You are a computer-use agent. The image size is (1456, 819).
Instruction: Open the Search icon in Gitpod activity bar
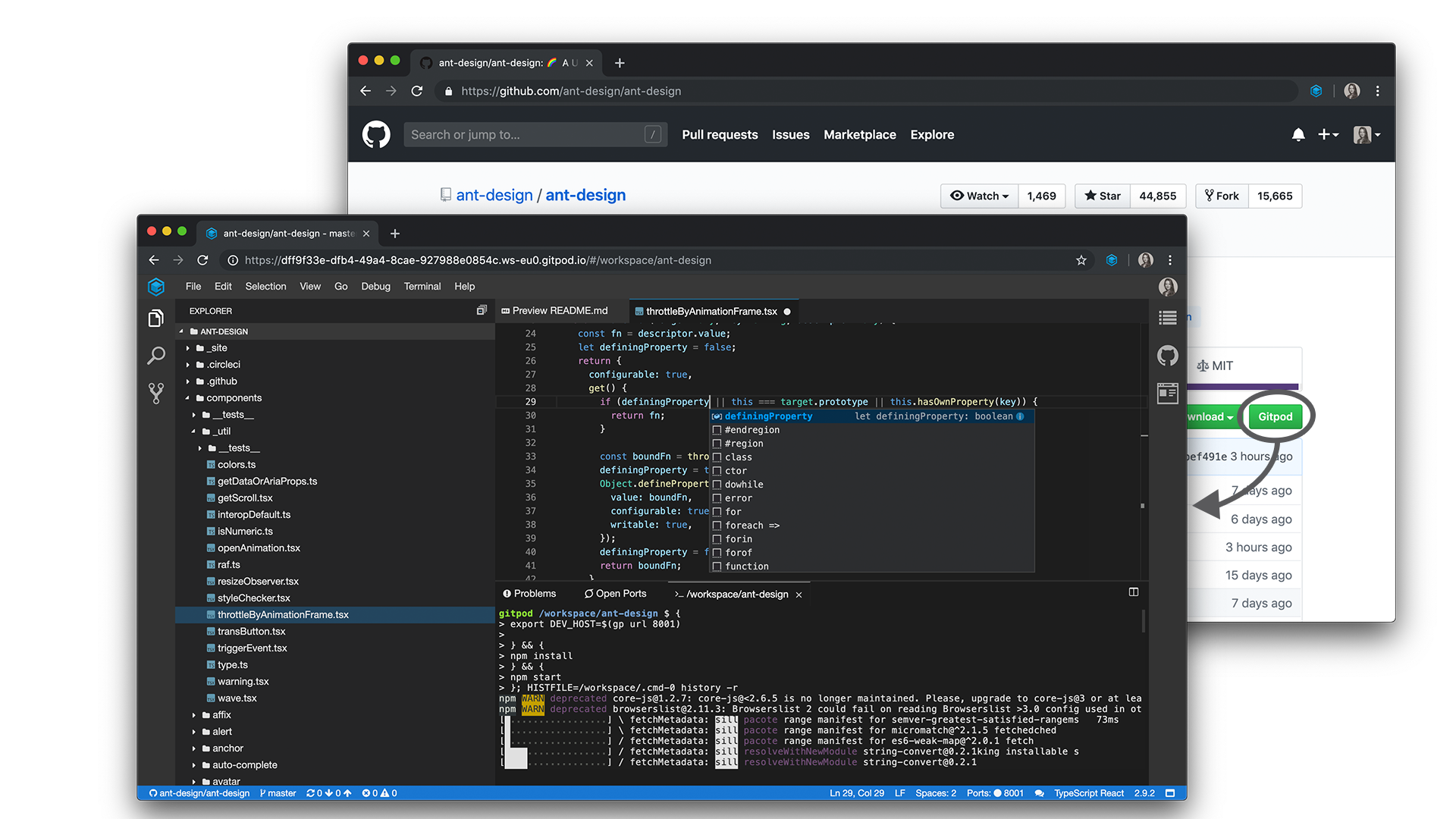pos(155,355)
